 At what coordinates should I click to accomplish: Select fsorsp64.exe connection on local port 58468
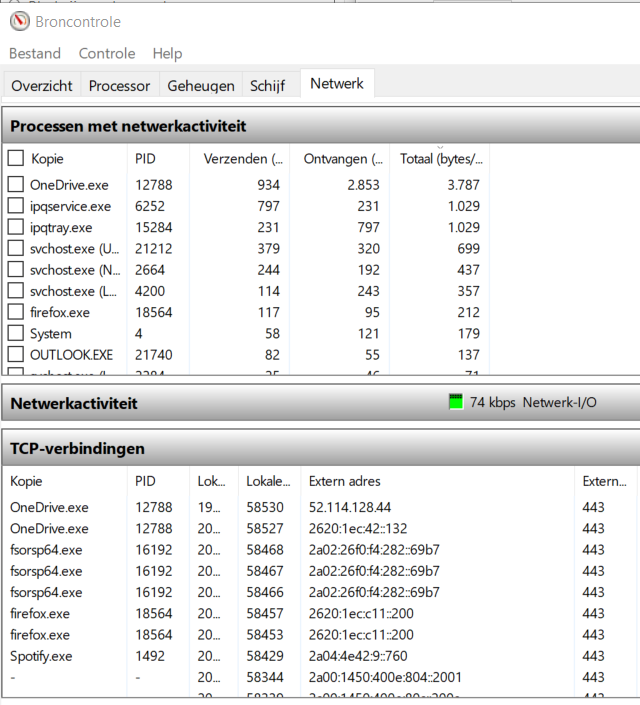pos(321,549)
